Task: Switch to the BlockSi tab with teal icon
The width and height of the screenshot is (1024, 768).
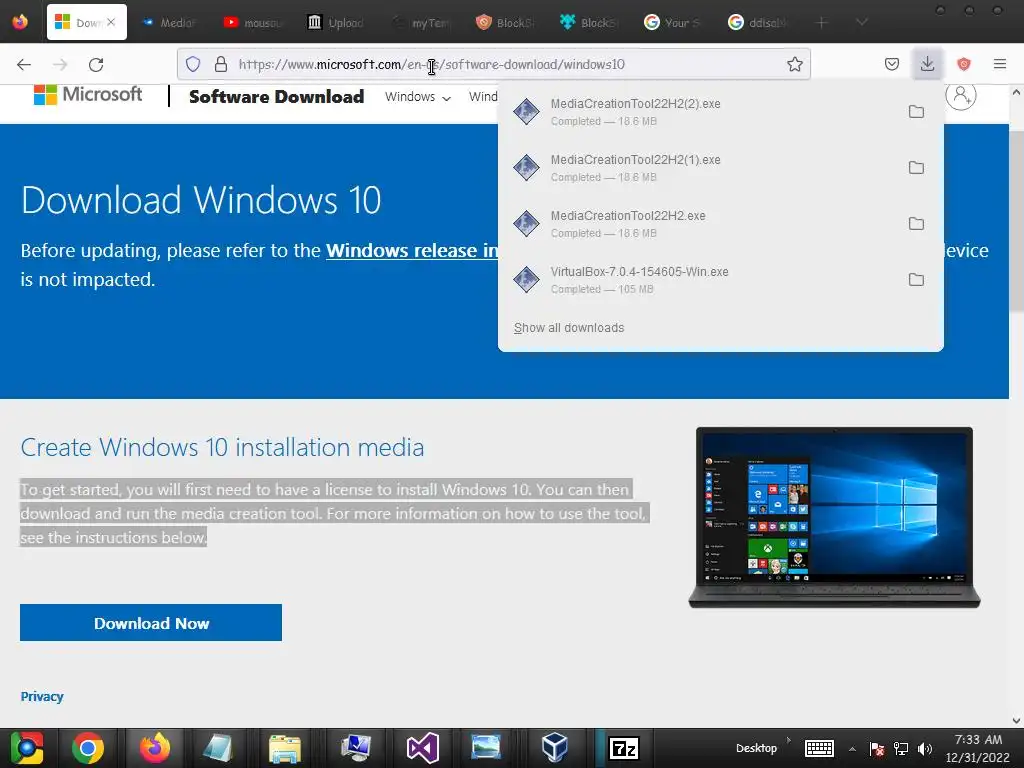Action: click(x=588, y=23)
